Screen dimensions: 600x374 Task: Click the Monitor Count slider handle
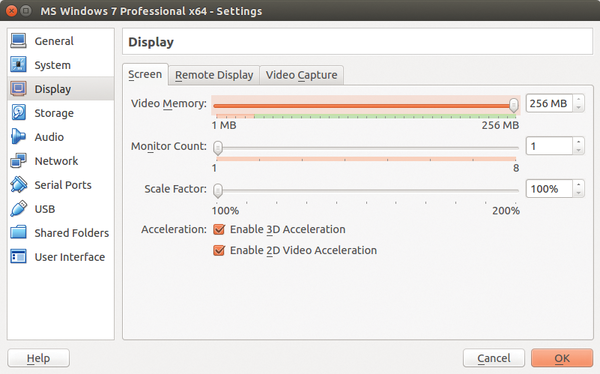click(218, 148)
